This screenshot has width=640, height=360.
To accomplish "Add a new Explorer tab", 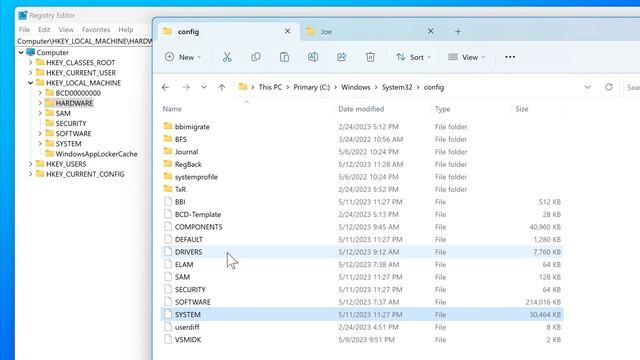I will point(458,31).
